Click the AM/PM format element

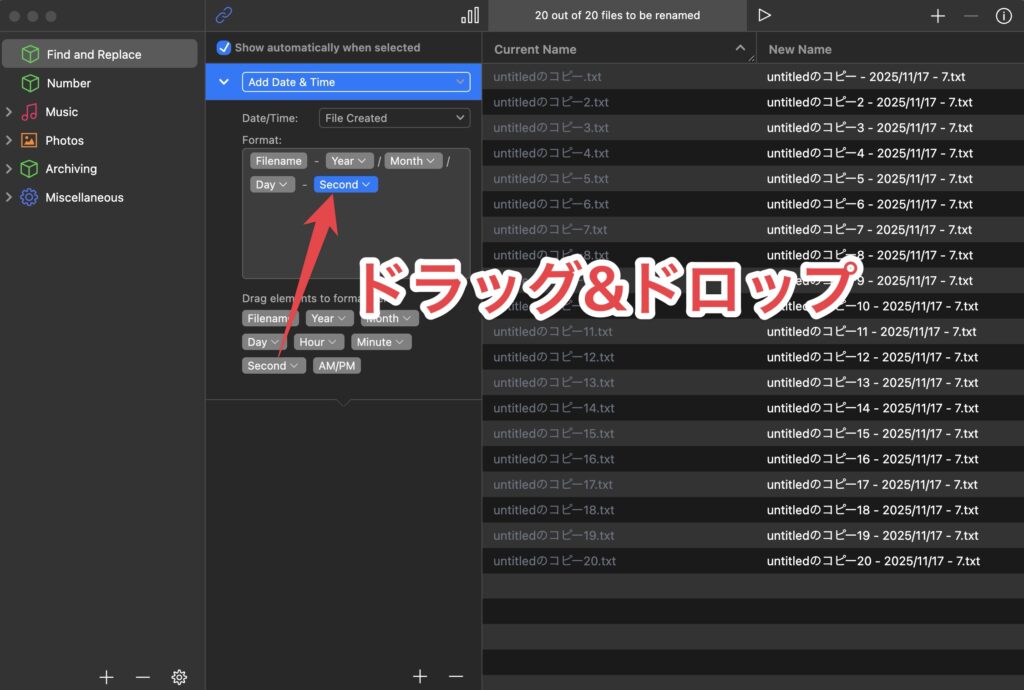pyautogui.click(x=336, y=366)
